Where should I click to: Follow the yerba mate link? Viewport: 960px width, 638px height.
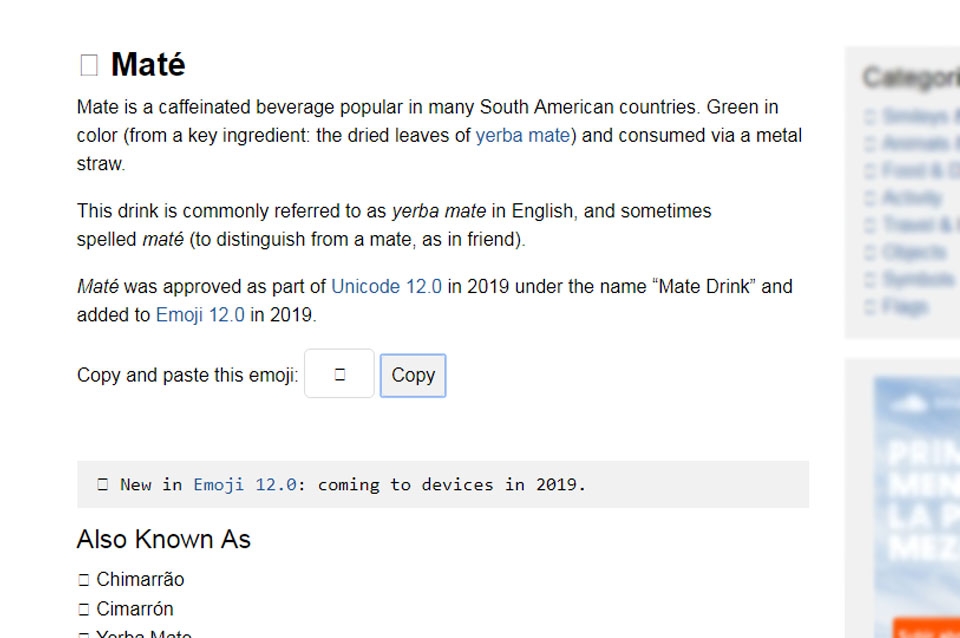click(x=523, y=135)
